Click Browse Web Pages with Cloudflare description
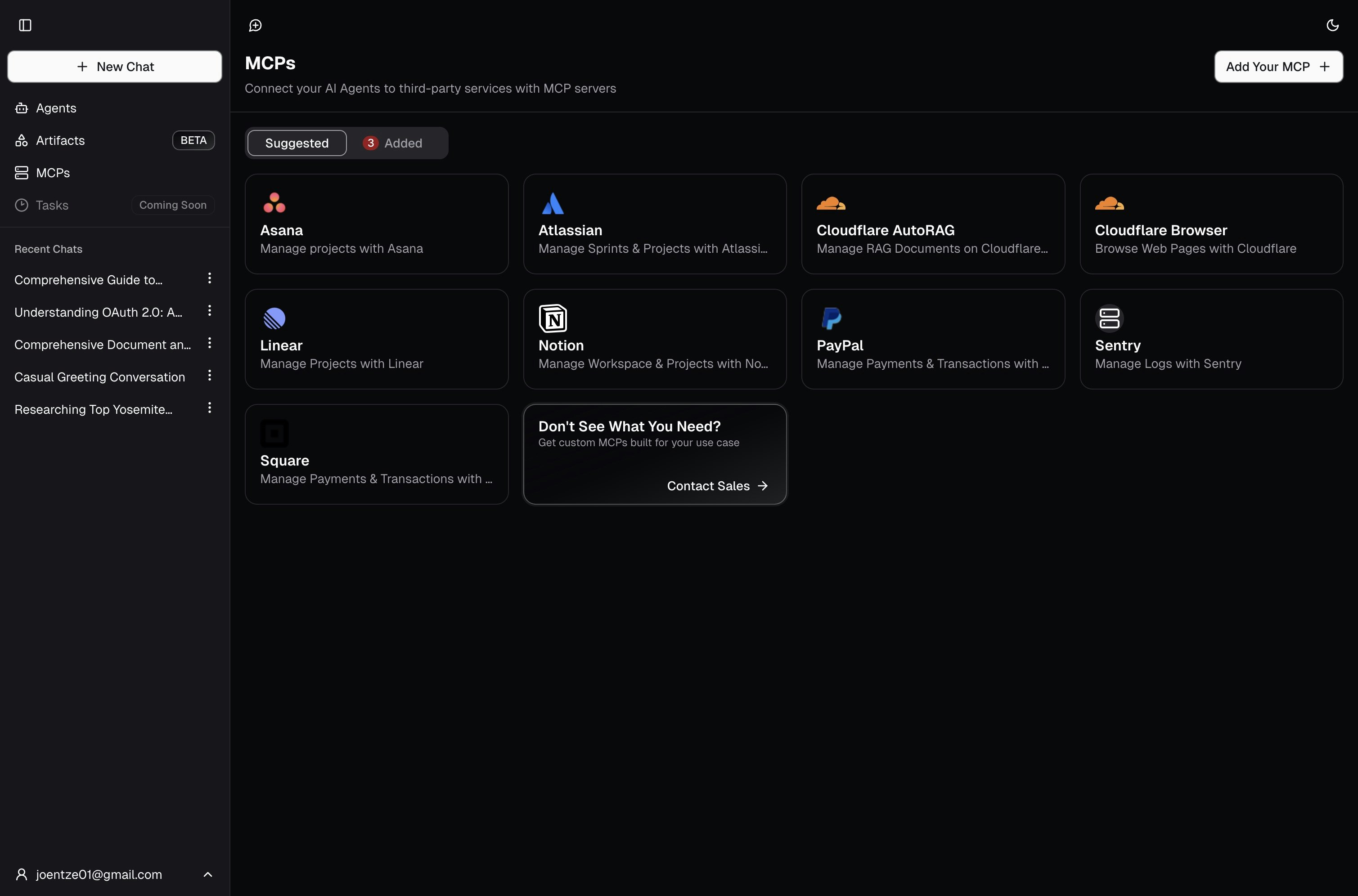 (1195, 249)
